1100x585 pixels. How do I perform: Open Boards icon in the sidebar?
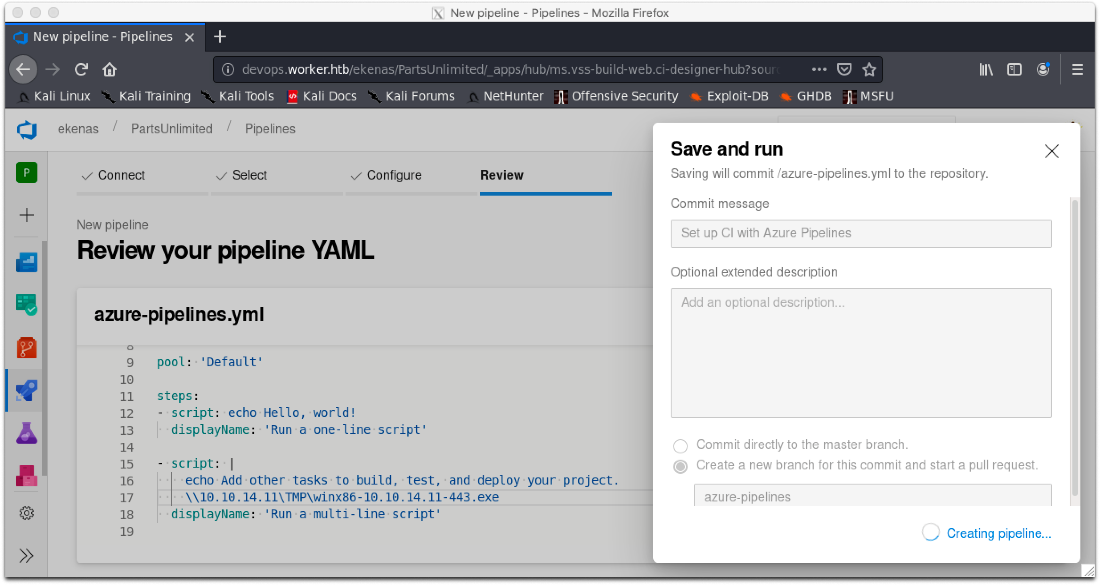tap(27, 262)
